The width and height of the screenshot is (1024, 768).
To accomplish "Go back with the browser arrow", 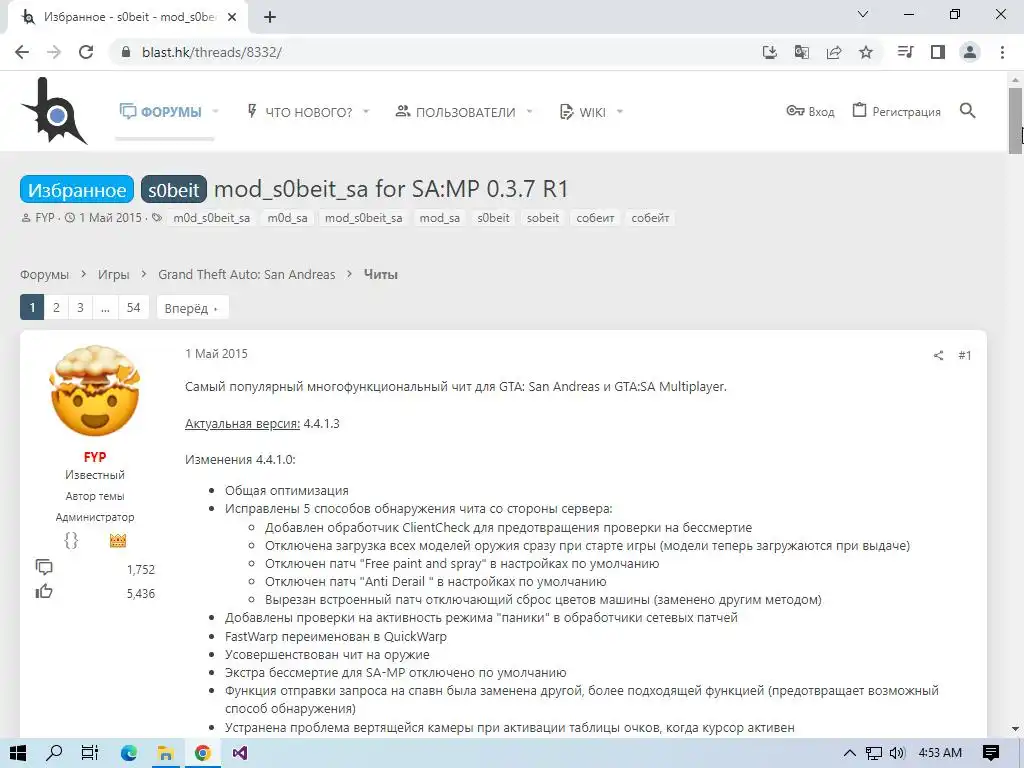I will pos(22,52).
